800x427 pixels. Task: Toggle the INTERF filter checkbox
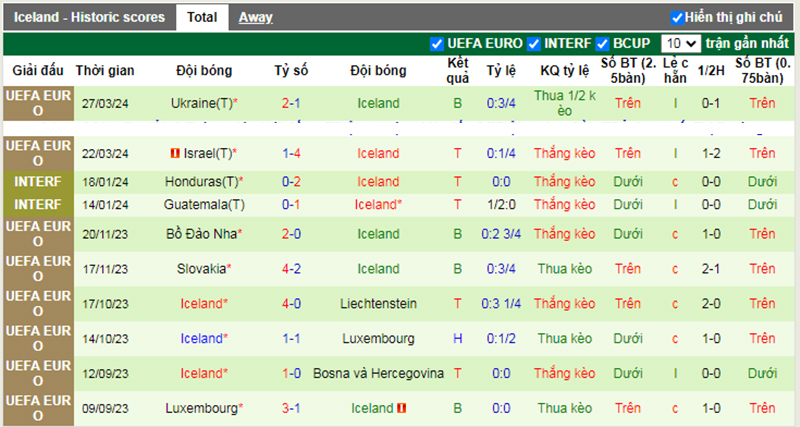(534, 44)
